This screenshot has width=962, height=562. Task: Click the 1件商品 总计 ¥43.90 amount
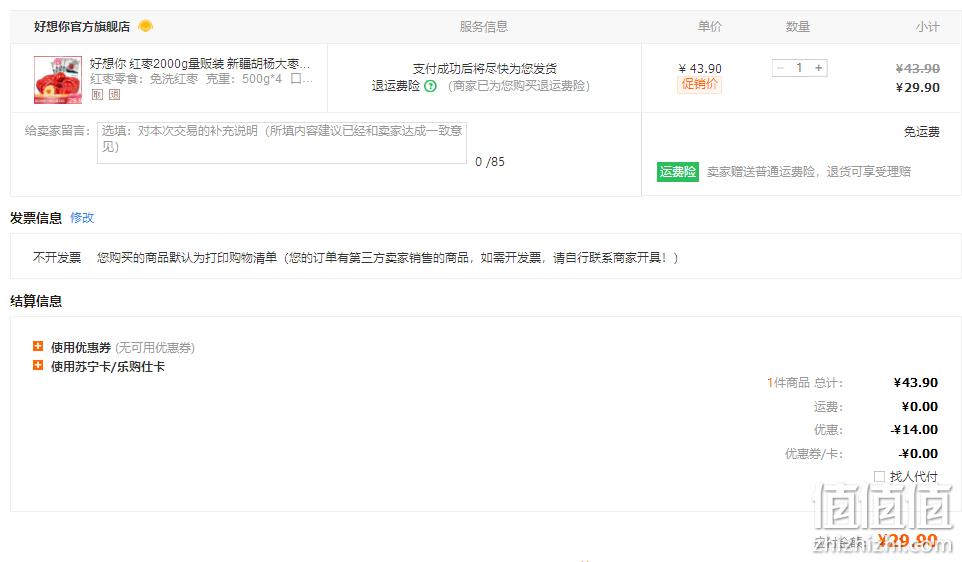coord(915,383)
